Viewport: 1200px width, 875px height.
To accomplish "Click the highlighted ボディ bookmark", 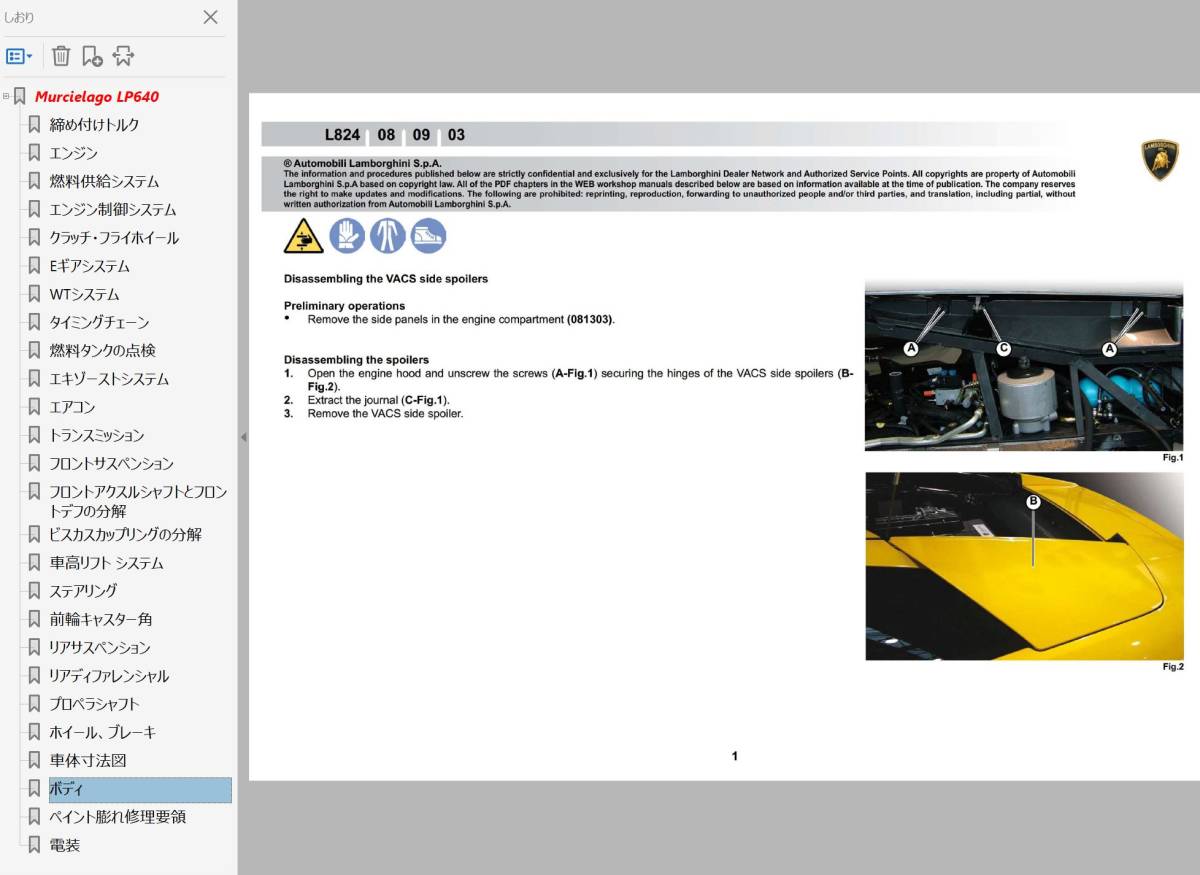I will click(140, 789).
